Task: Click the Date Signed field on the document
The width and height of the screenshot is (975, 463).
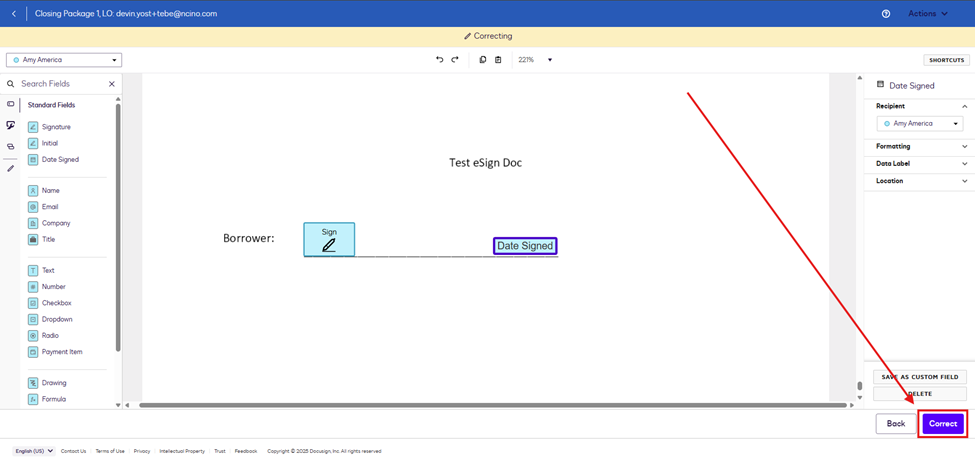Action: pyautogui.click(x=525, y=246)
